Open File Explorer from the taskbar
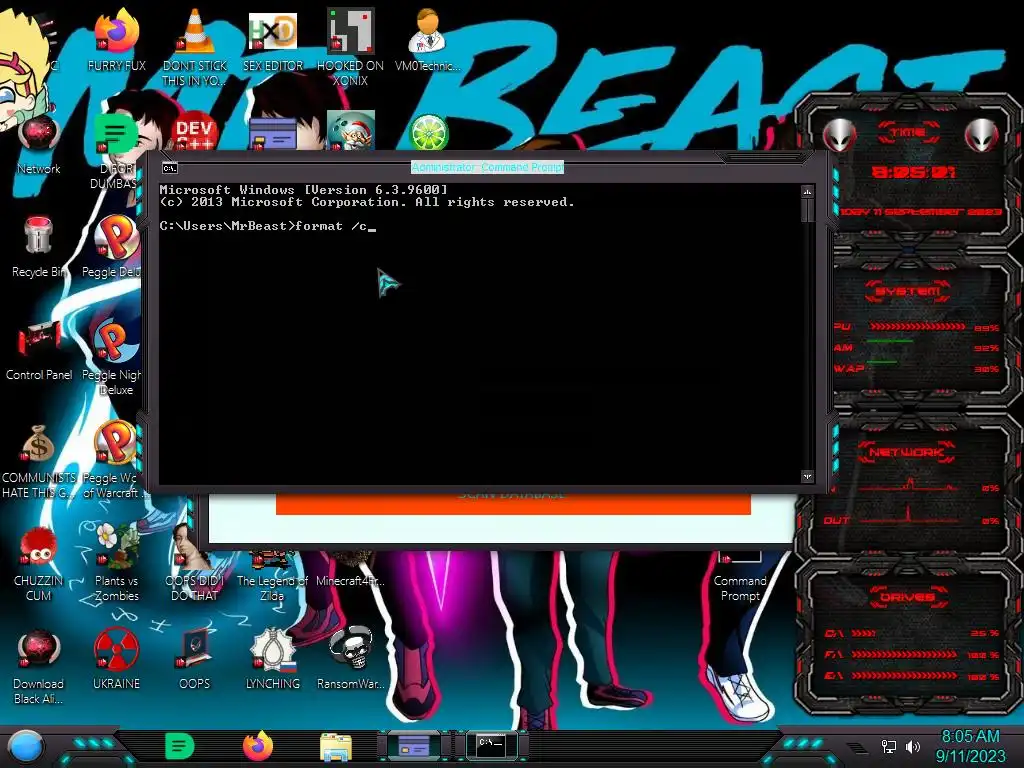Image resolution: width=1024 pixels, height=768 pixels. click(336, 747)
